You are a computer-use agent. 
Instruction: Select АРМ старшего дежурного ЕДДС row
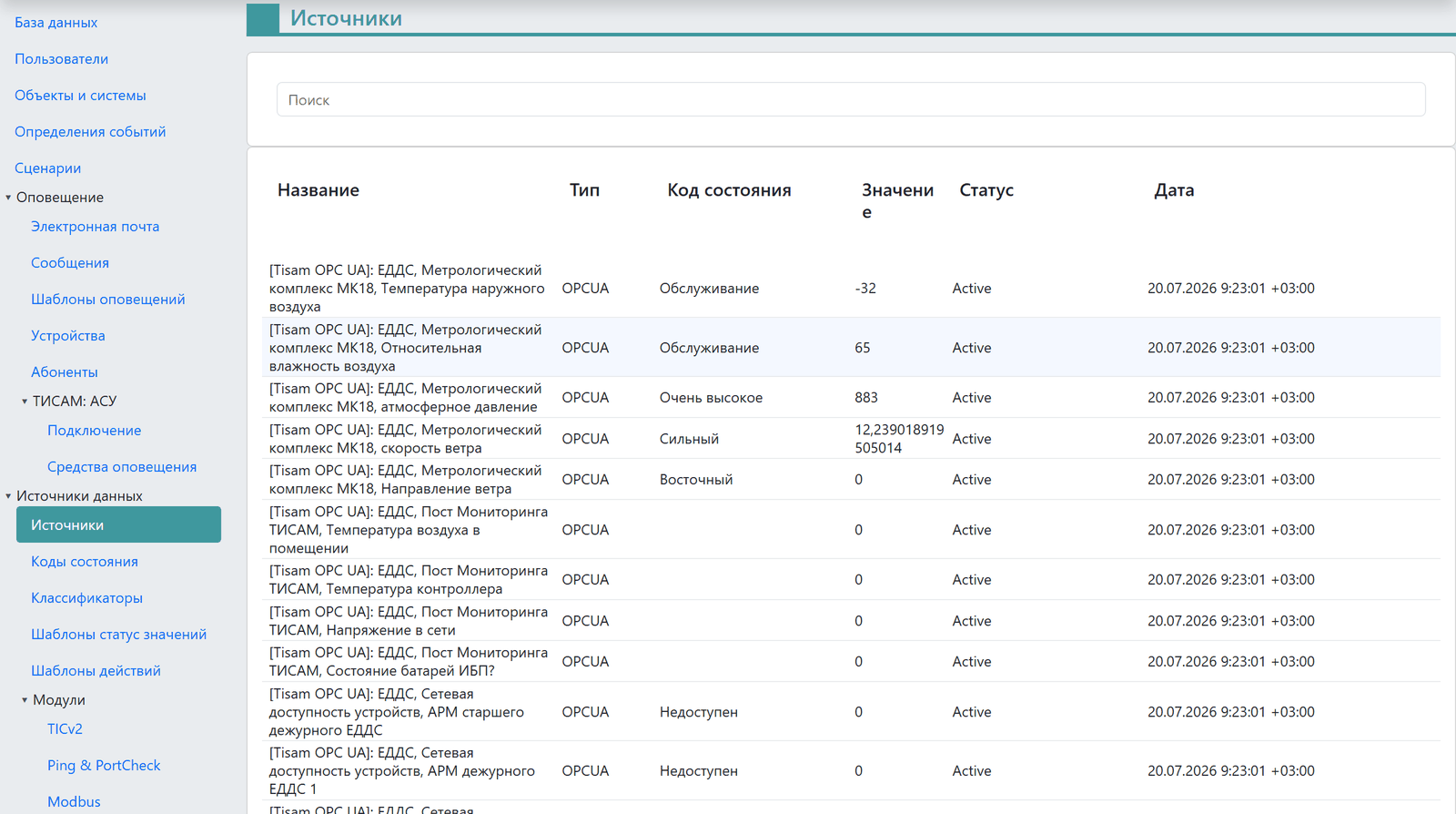click(x=851, y=711)
